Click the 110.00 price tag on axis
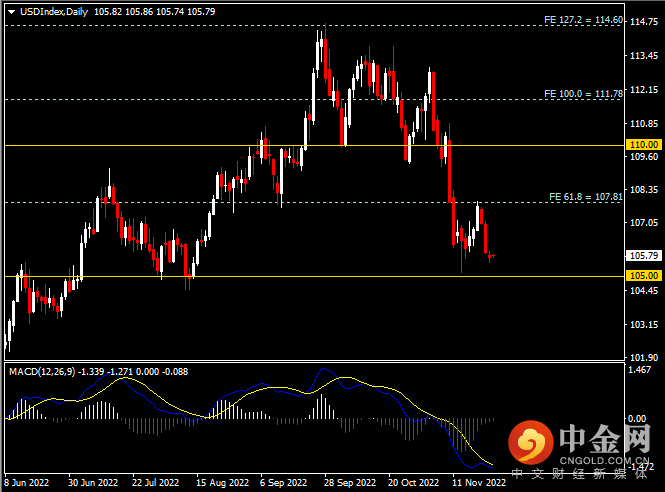This screenshot has height=492, width=665. [645, 145]
